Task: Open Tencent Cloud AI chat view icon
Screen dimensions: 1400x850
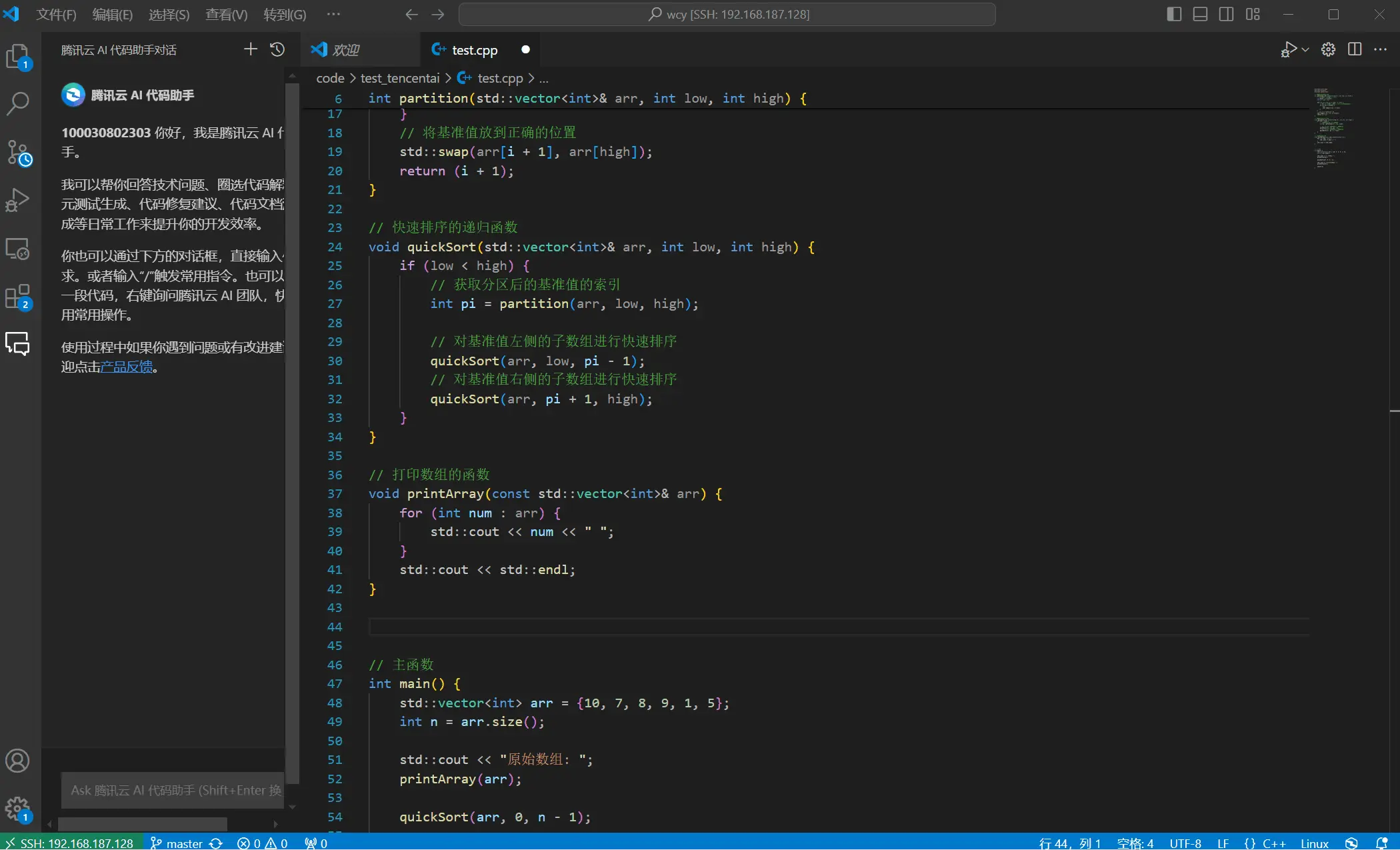Action: [x=18, y=344]
